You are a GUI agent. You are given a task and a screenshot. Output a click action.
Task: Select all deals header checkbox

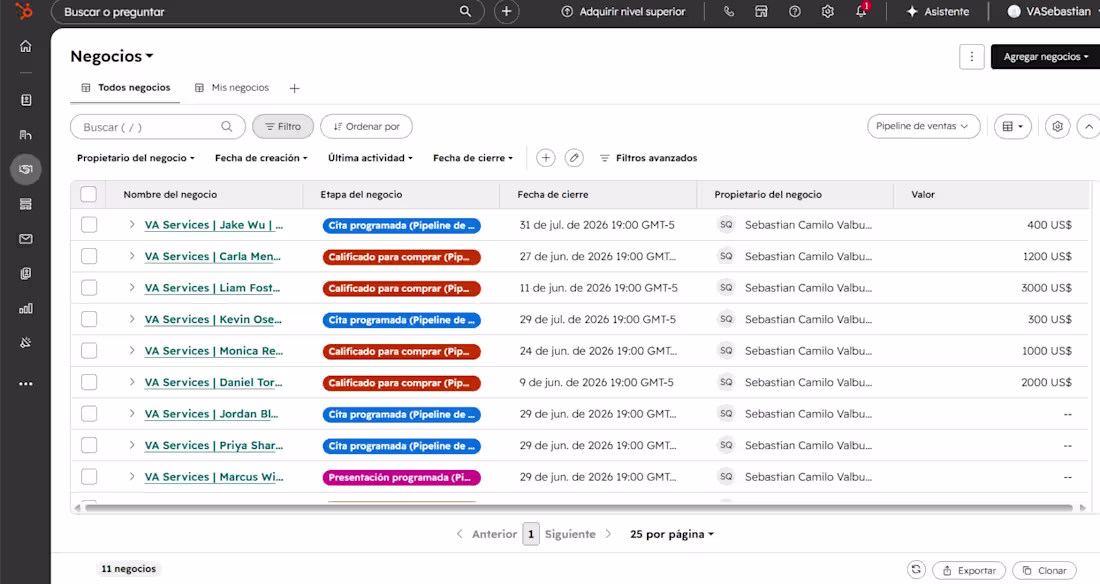tap(88, 194)
